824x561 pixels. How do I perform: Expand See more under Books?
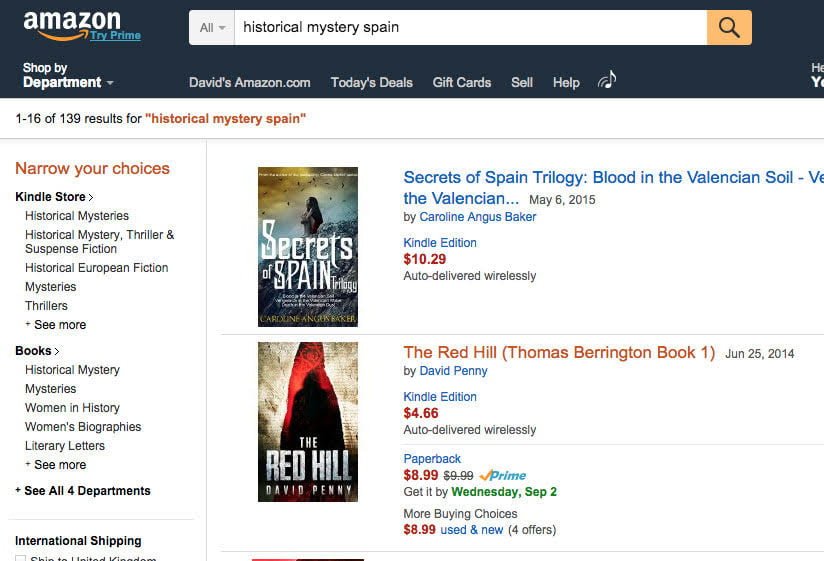tap(59, 465)
